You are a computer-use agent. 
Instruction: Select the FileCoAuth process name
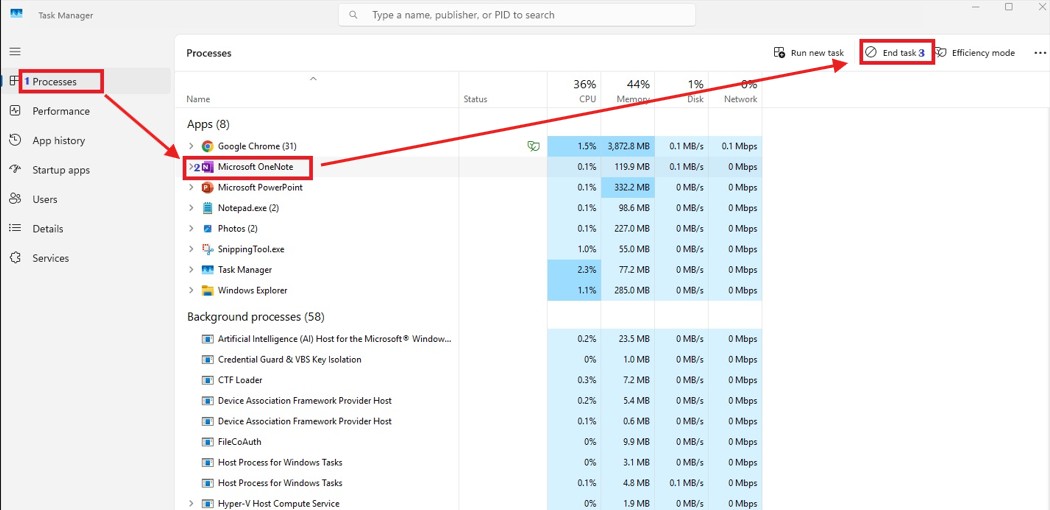coord(240,442)
